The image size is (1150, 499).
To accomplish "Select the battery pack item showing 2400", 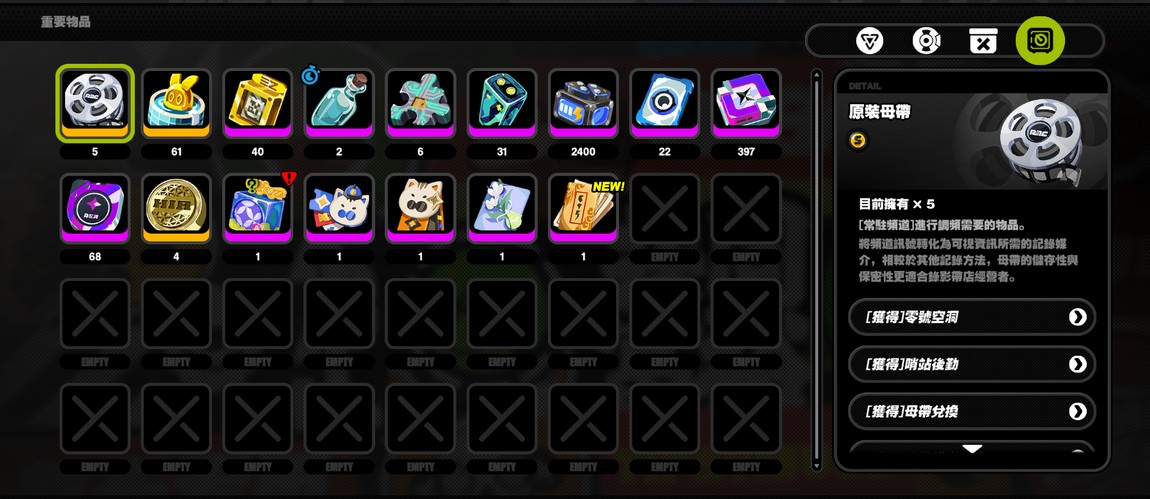I will click(583, 103).
